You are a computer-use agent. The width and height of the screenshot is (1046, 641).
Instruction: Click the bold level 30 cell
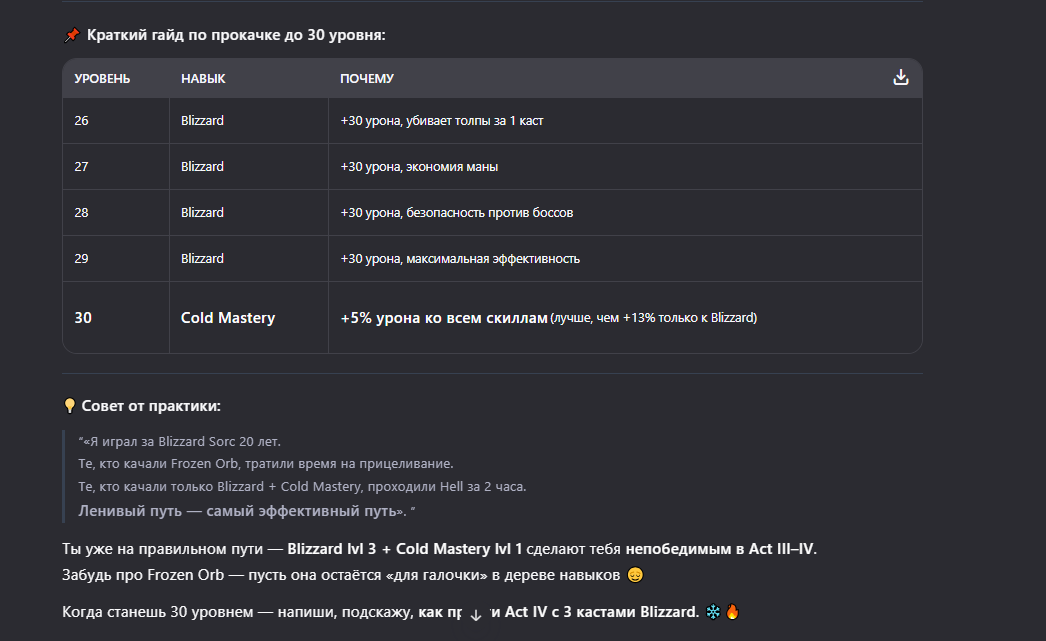pyautogui.click(x=83, y=318)
